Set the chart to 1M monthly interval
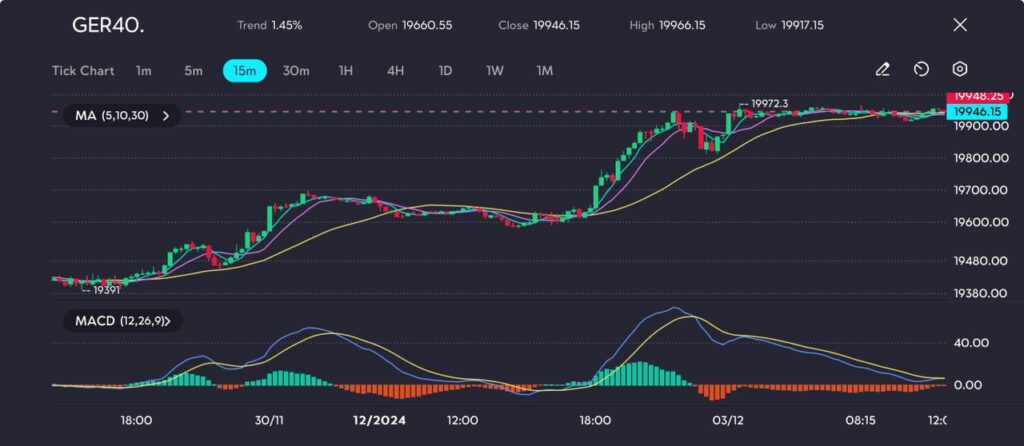Screen dimensions: 1024x446 click(545, 71)
